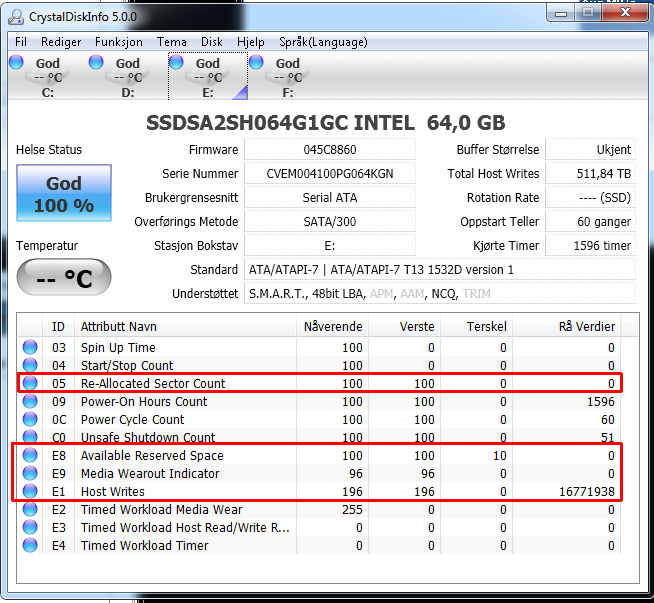The image size is (654, 603).
Task: Click the blue status orb for drive C:
Action: click(x=16, y=62)
